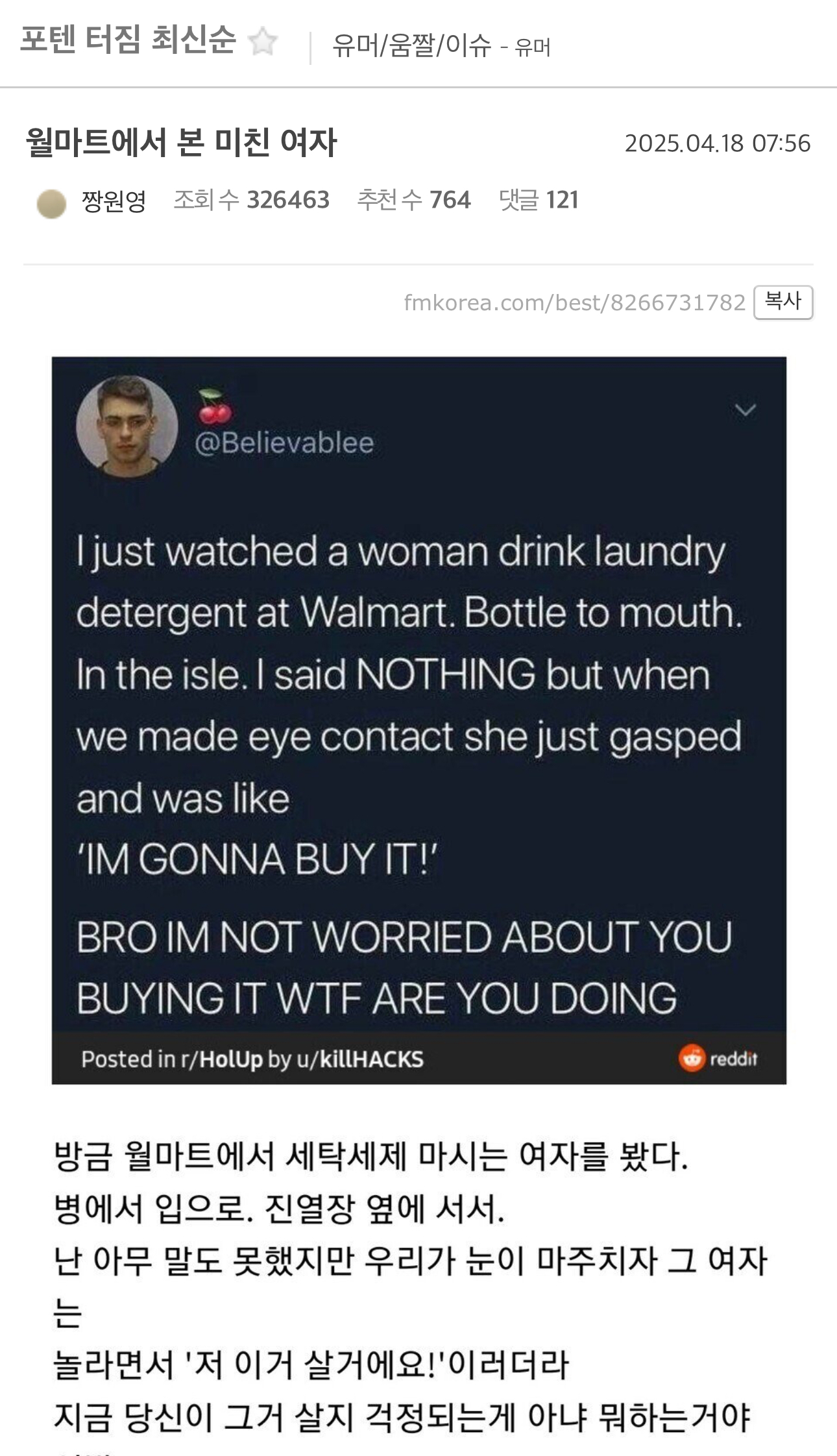Open the fmkorea.com/best/8266731782 link
Viewport: 837px width, 1456px height.
point(574,302)
